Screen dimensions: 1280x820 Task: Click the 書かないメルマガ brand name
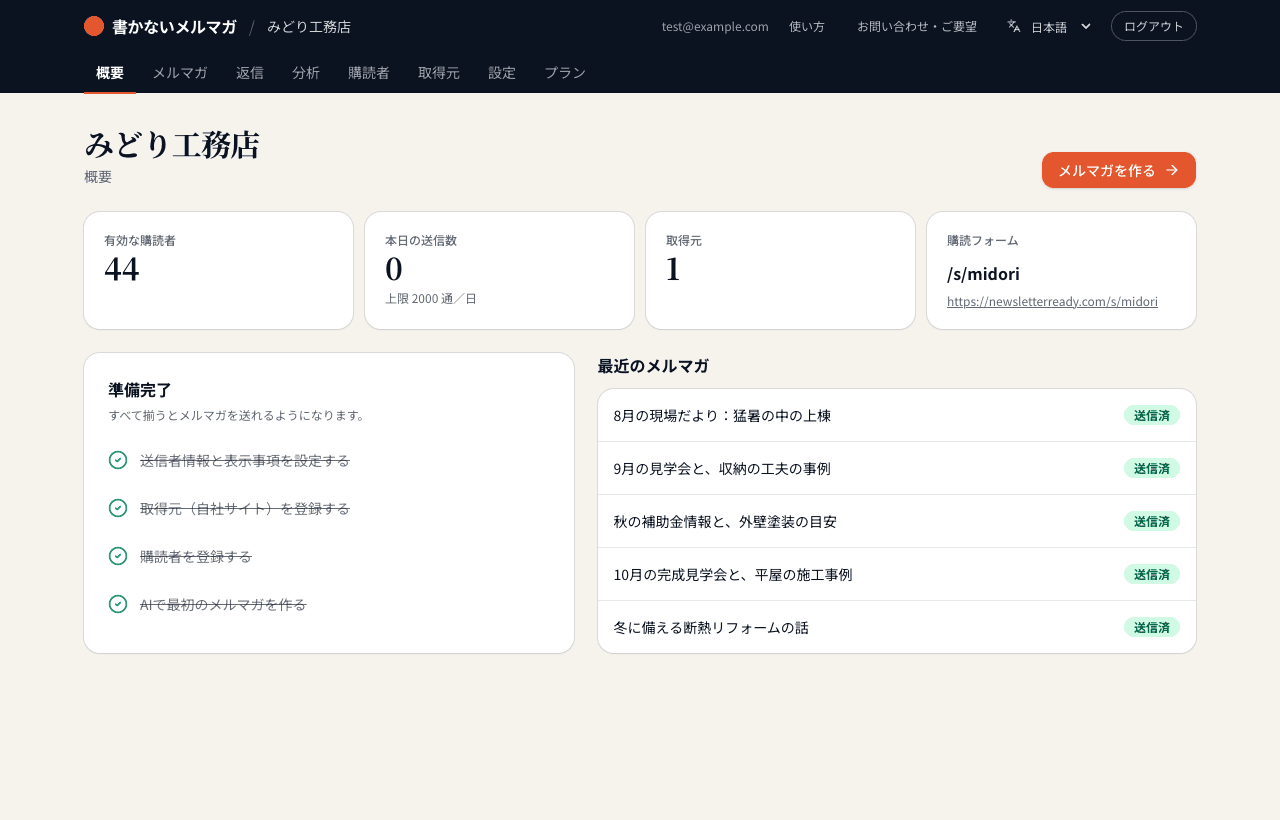coord(174,27)
